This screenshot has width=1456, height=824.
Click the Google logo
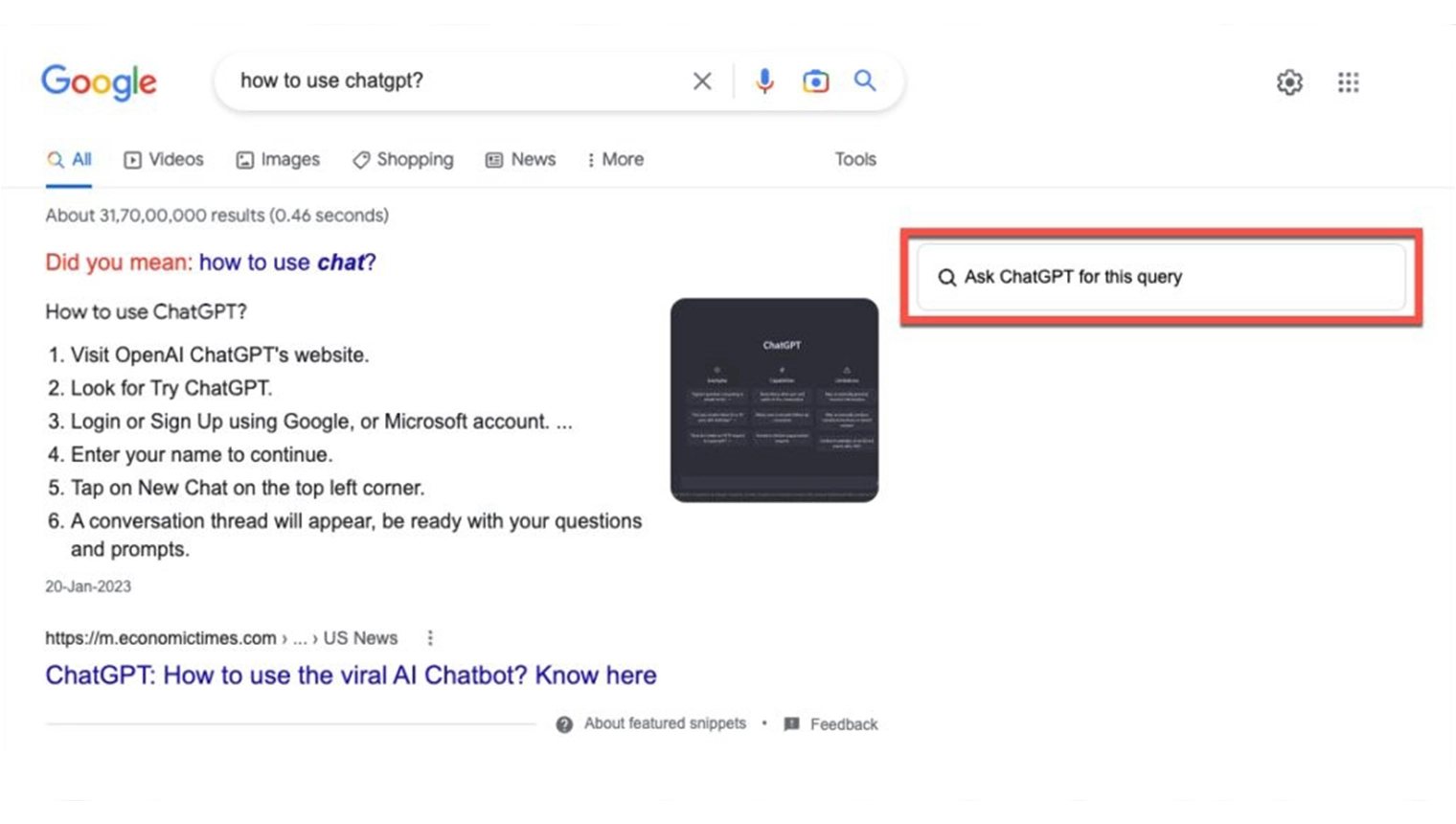pos(99,83)
